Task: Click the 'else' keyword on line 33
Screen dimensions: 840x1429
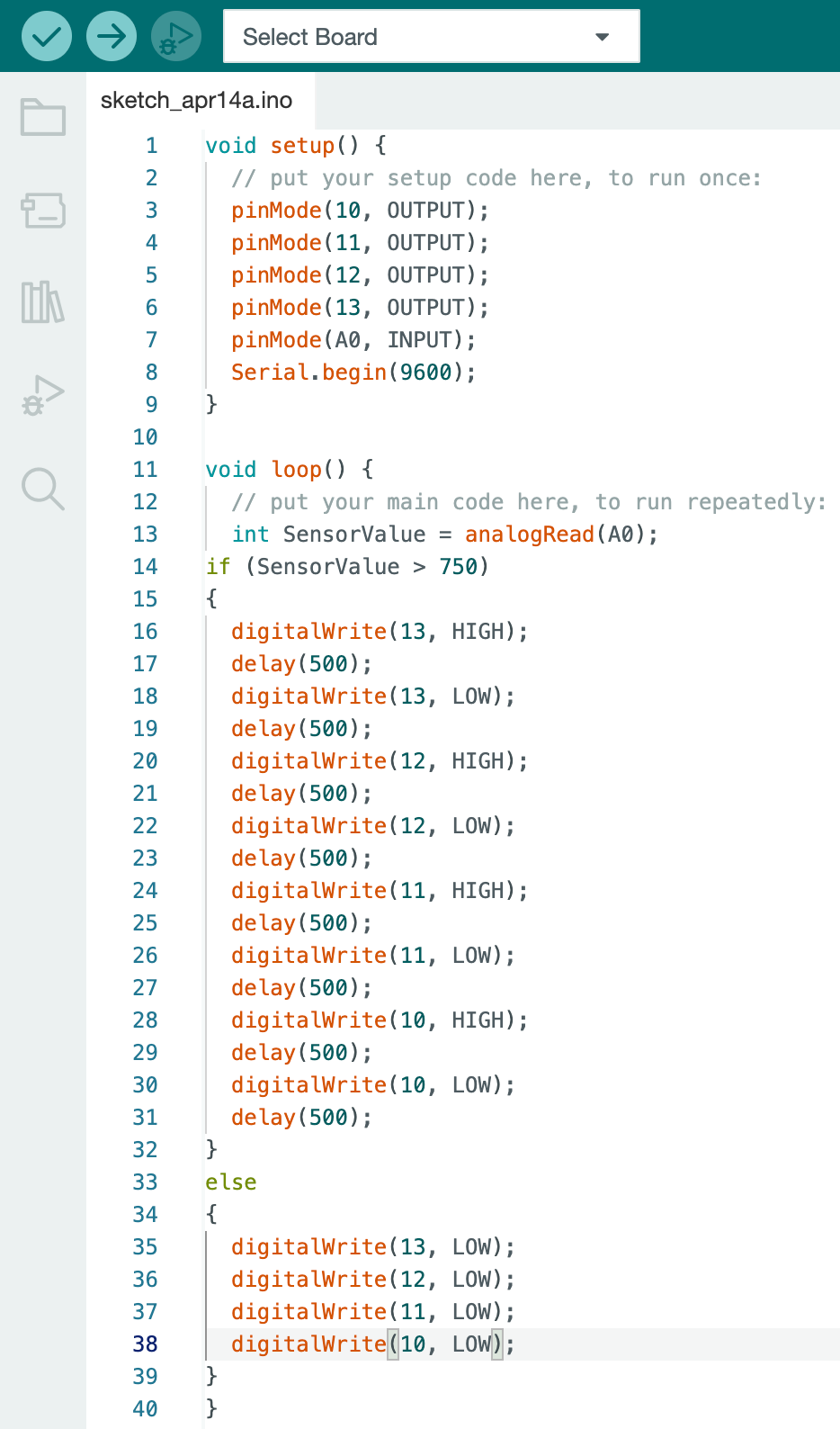Action: pyautogui.click(x=231, y=1182)
